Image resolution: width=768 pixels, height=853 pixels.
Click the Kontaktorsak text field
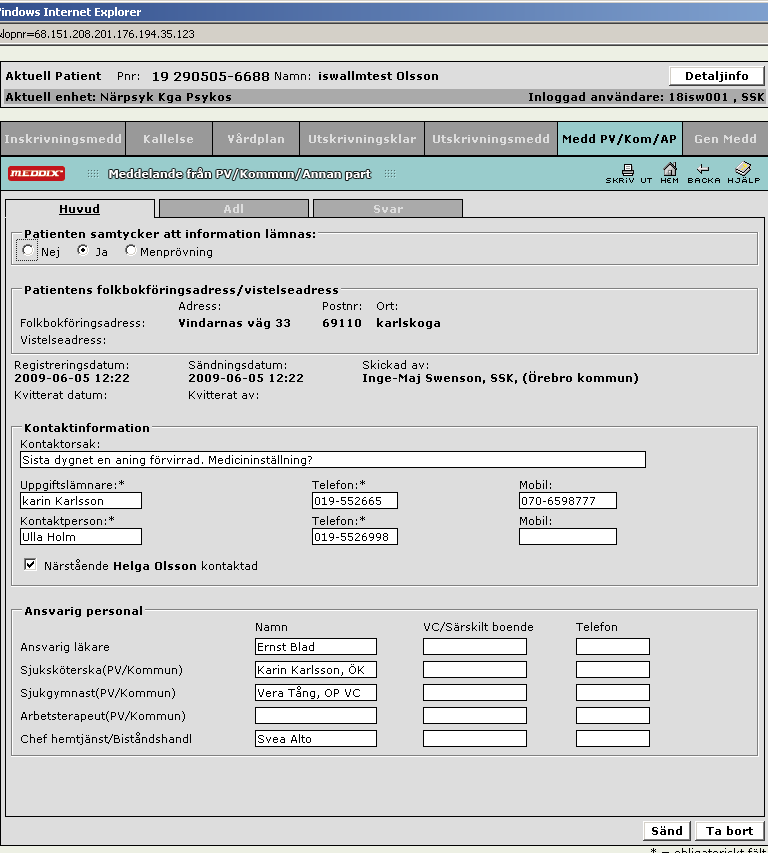[333, 460]
